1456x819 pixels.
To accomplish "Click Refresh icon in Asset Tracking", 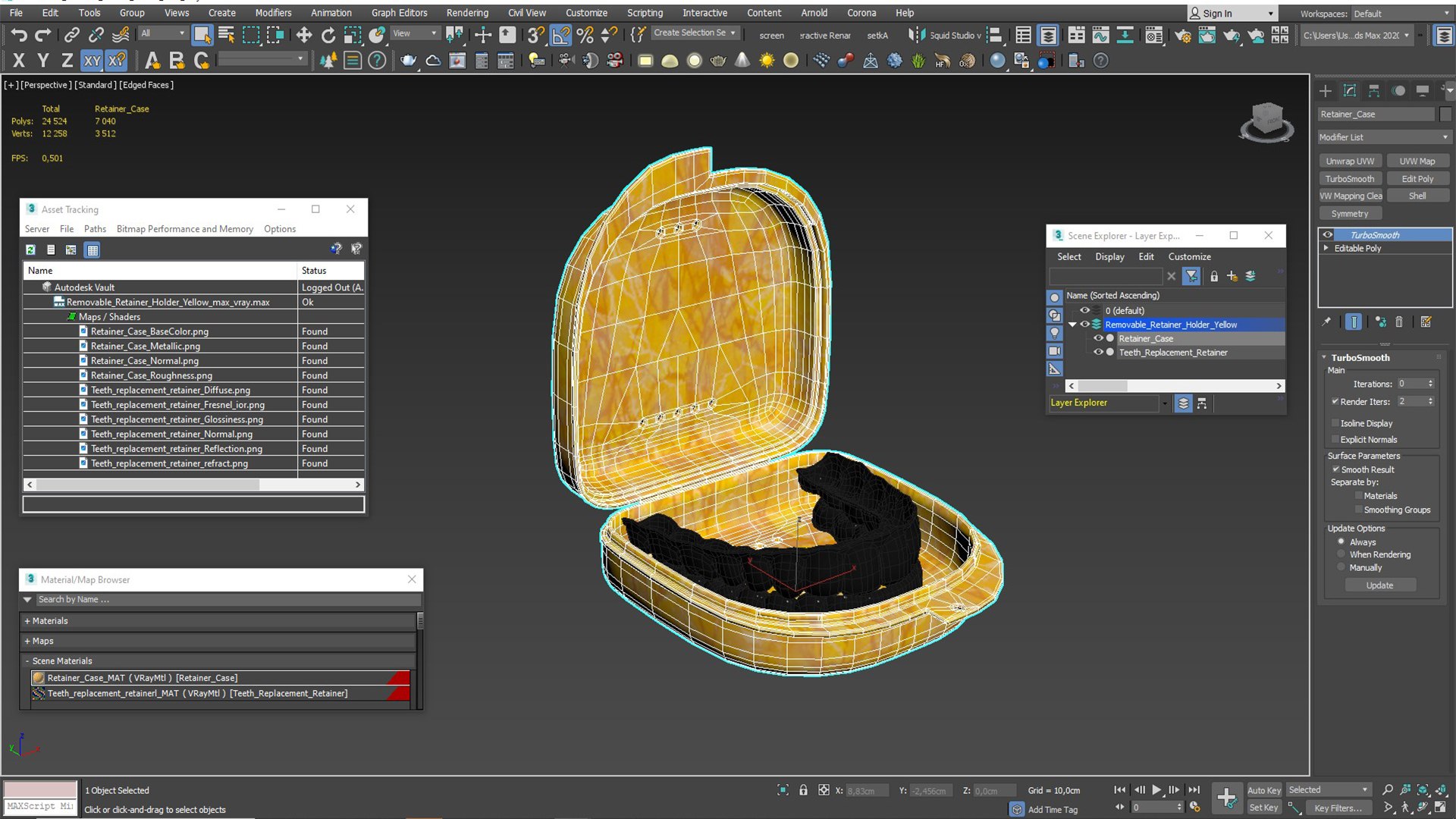I will click(x=31, y=249).
